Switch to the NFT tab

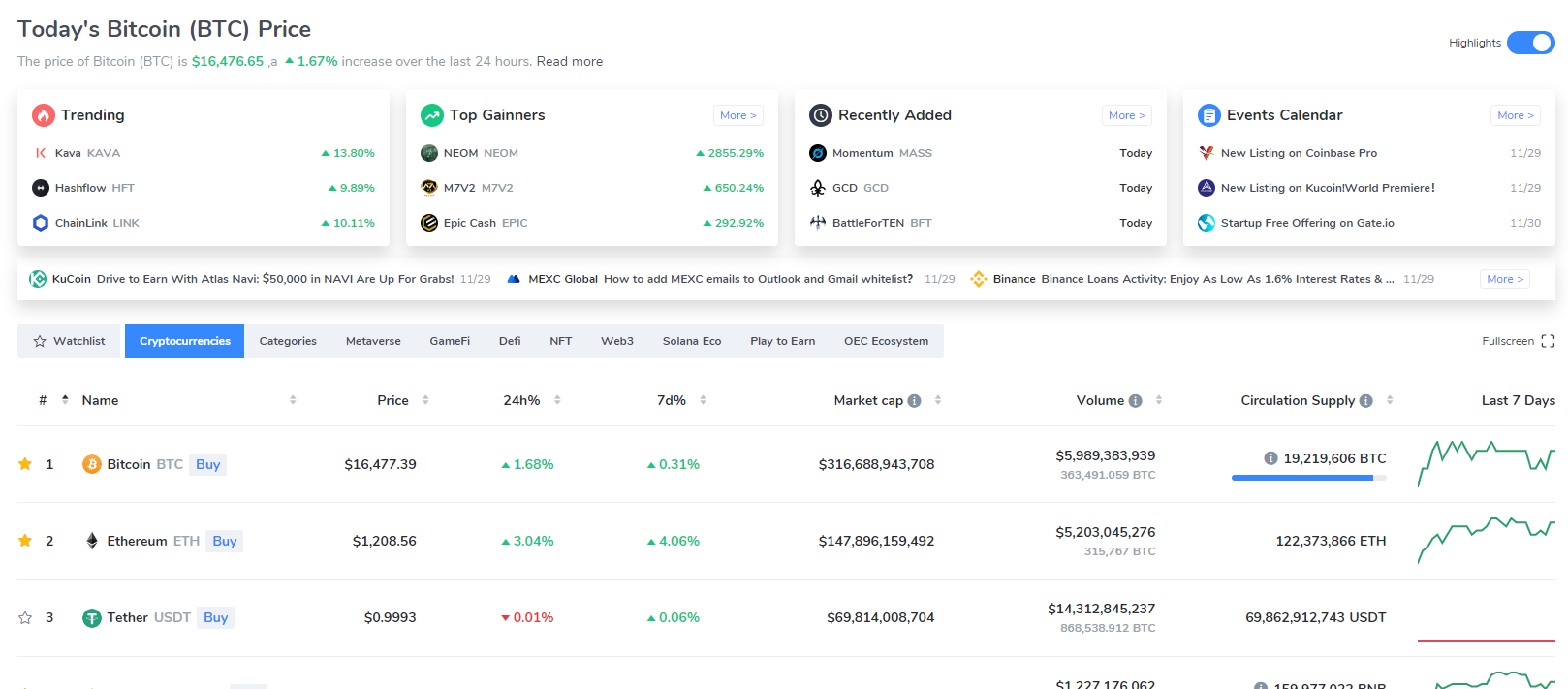560,341
